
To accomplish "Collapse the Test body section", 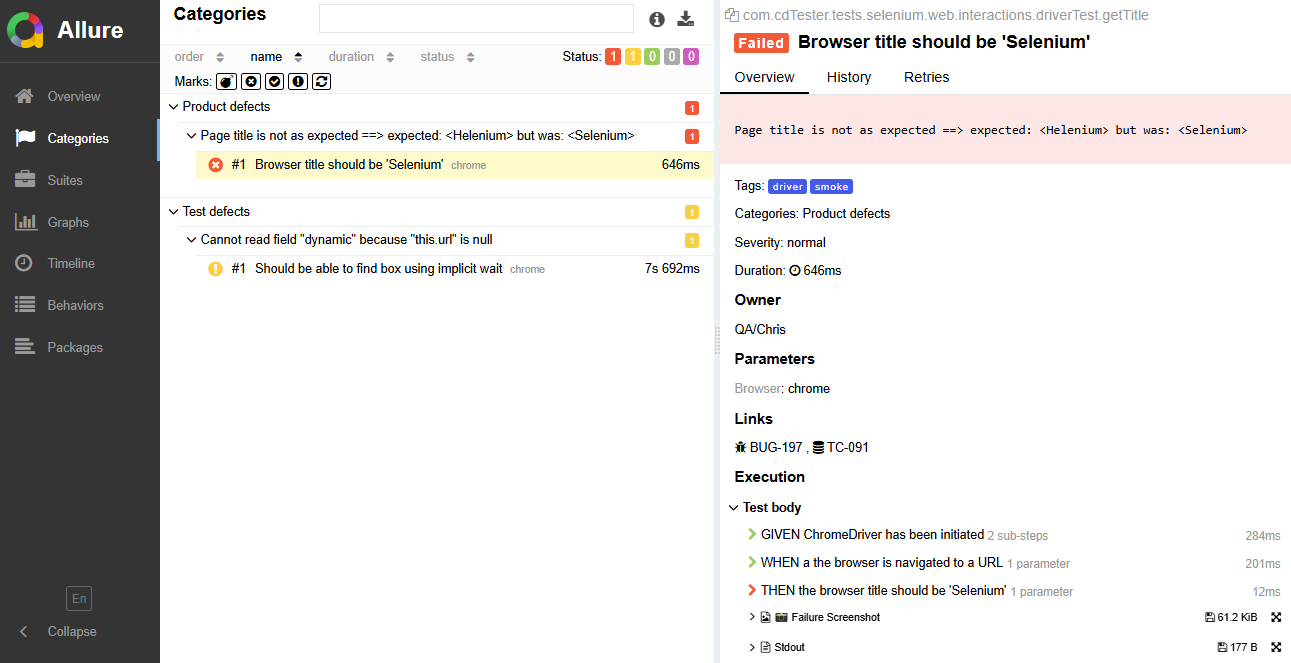I will [x=734, y=508].
